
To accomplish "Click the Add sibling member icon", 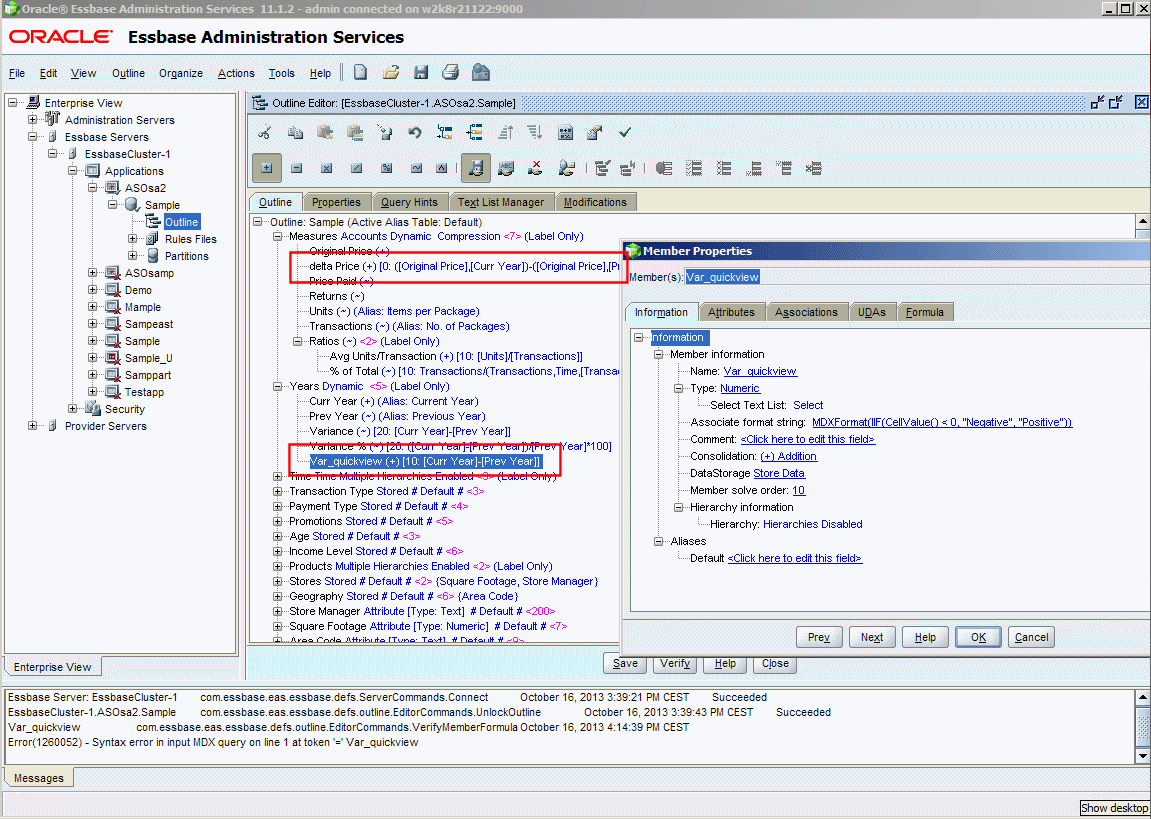I will [x=475, y=133].
